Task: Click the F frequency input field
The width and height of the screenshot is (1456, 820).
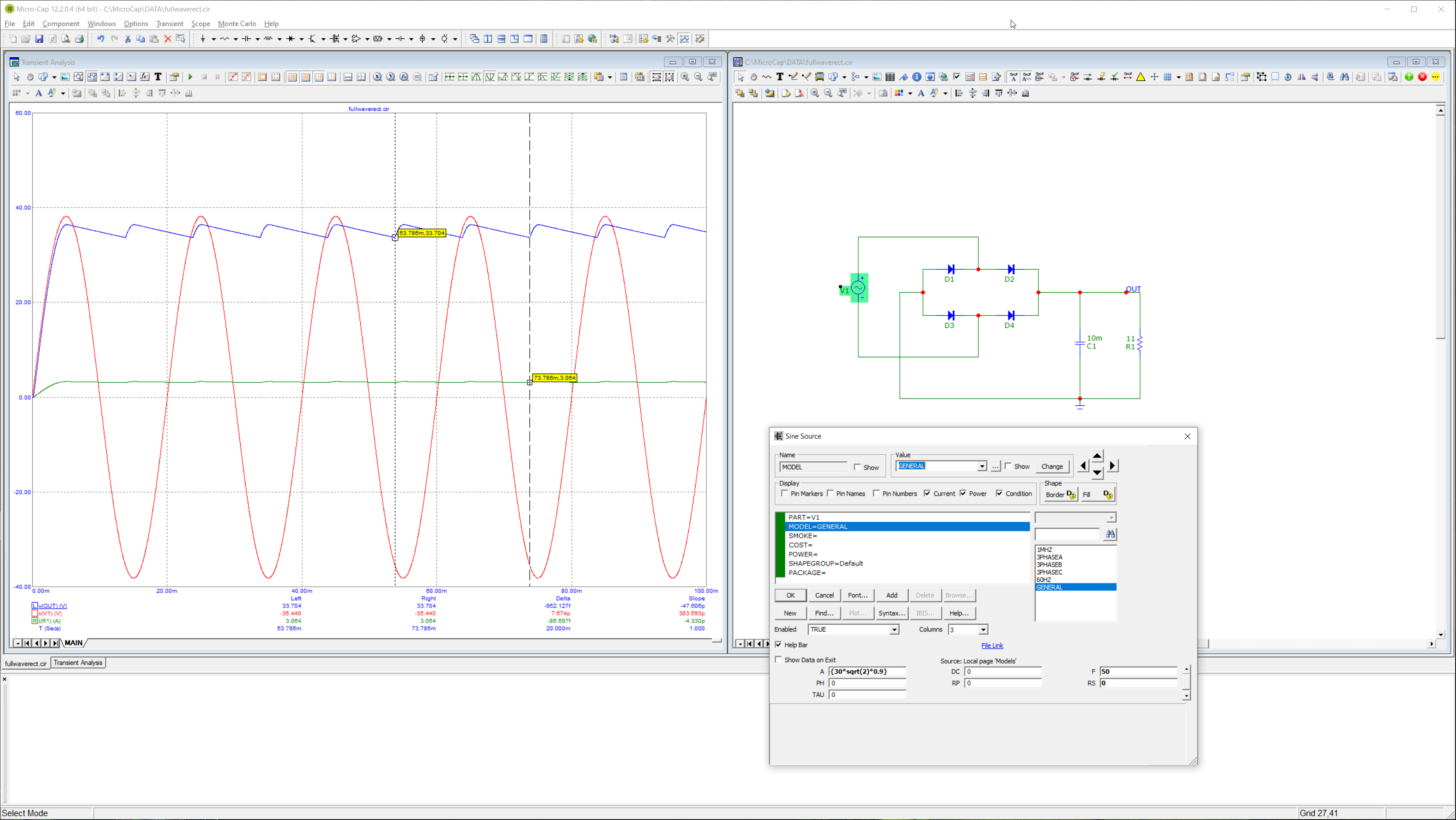Action: 1138,671
